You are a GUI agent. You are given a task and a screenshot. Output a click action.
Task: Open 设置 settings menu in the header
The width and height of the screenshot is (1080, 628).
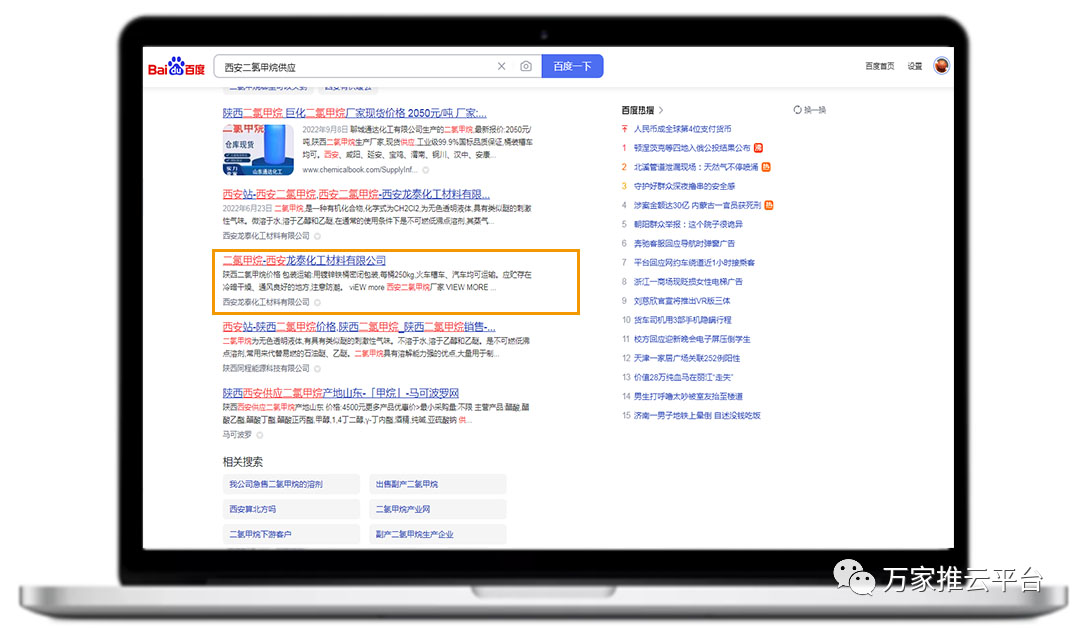[x=915, y=67]
